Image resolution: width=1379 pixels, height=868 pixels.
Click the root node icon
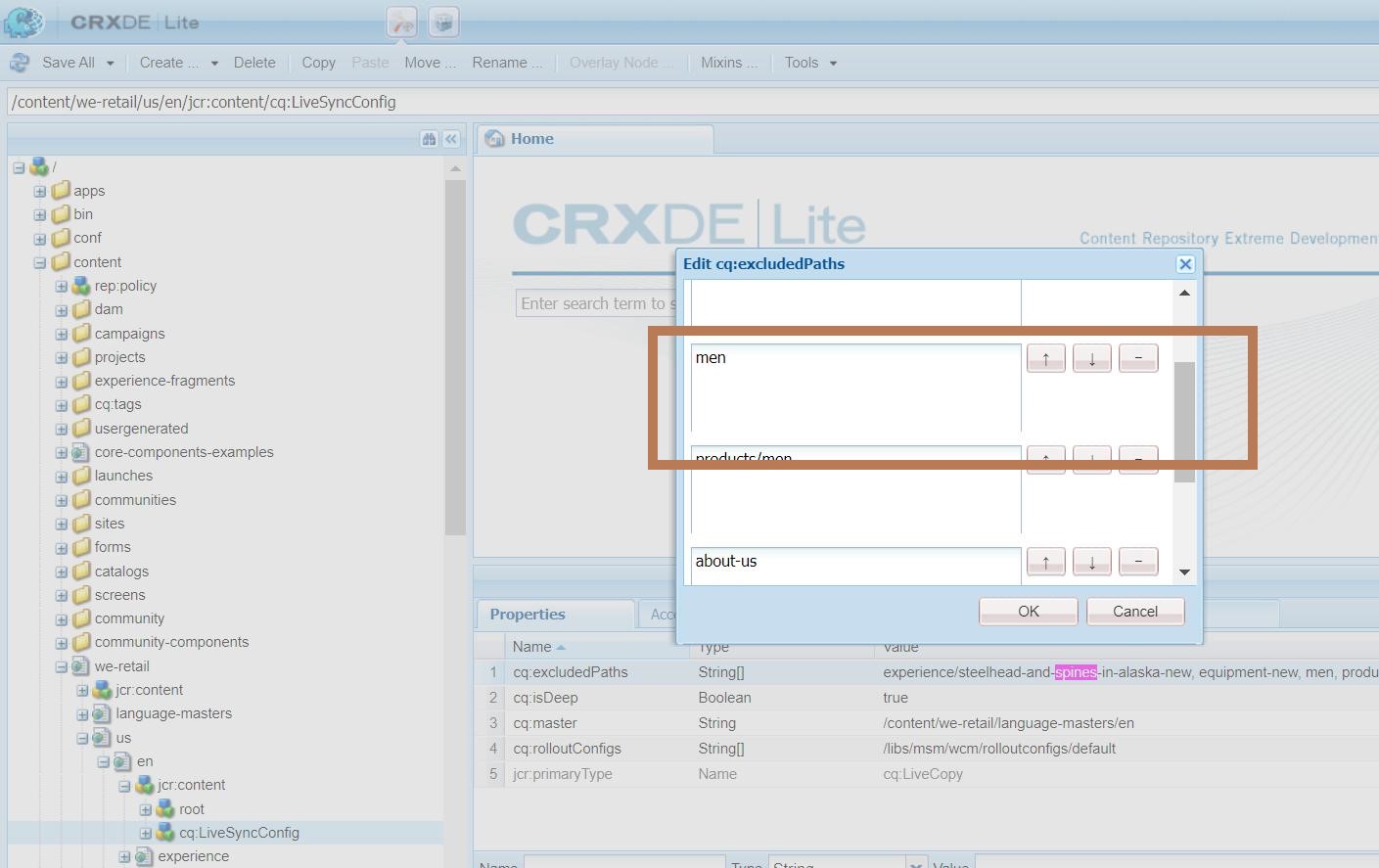click(166, 809)
